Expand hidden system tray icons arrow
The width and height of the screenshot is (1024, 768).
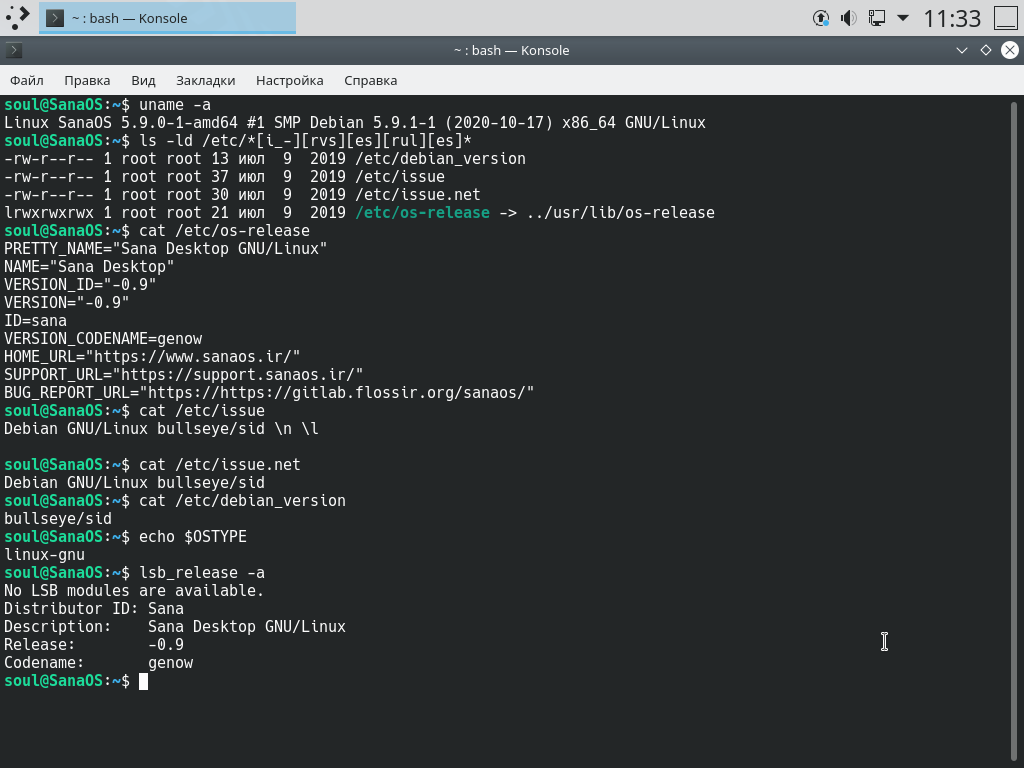(903, 18)
